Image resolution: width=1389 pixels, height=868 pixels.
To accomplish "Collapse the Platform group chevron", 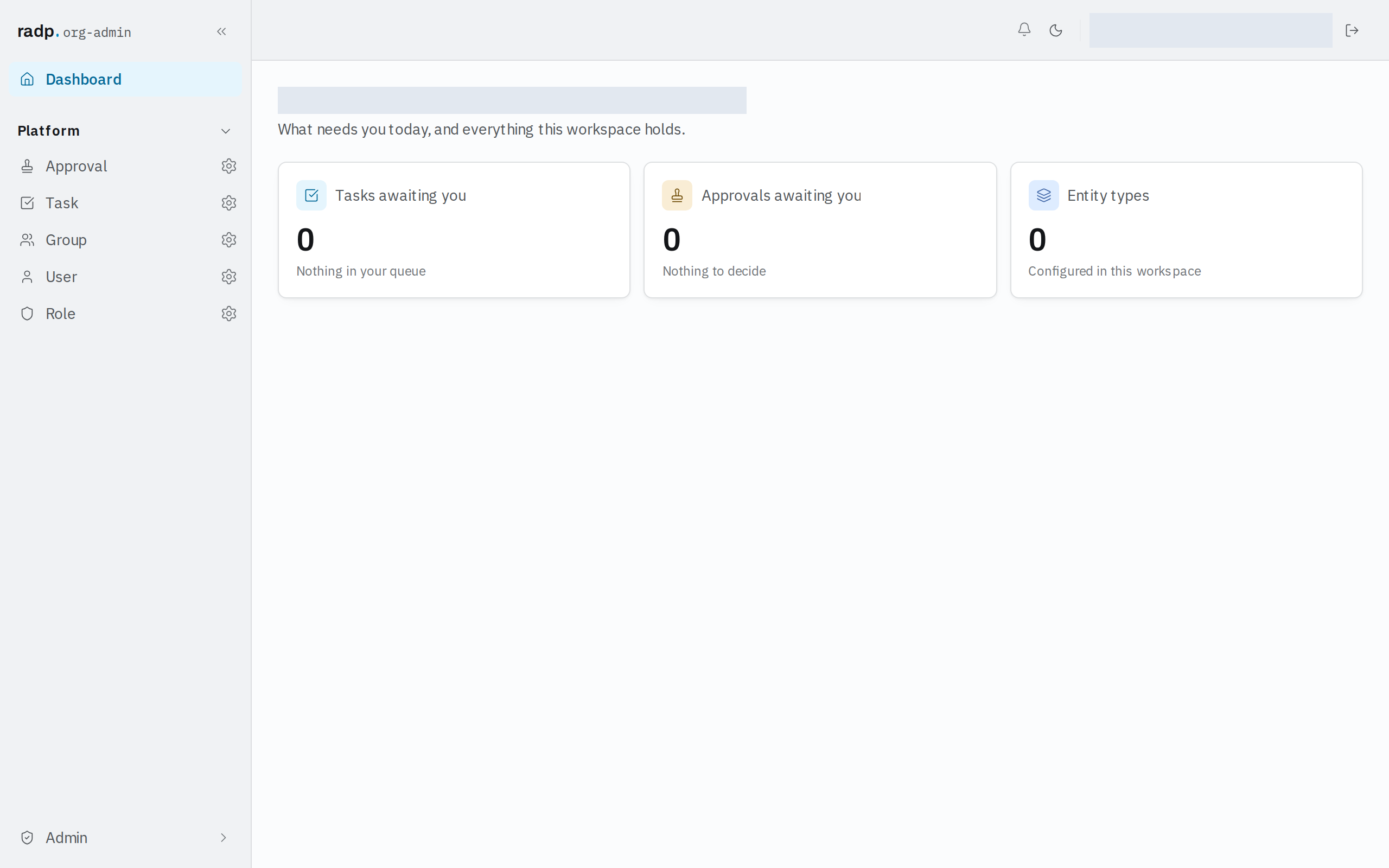I will coord(226,131).
